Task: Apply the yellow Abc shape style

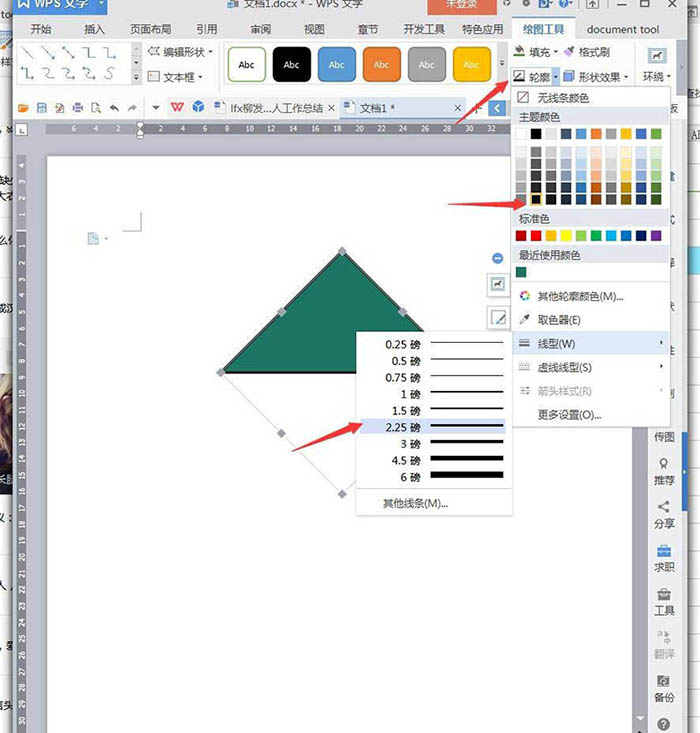Action: tap(471, 64)
